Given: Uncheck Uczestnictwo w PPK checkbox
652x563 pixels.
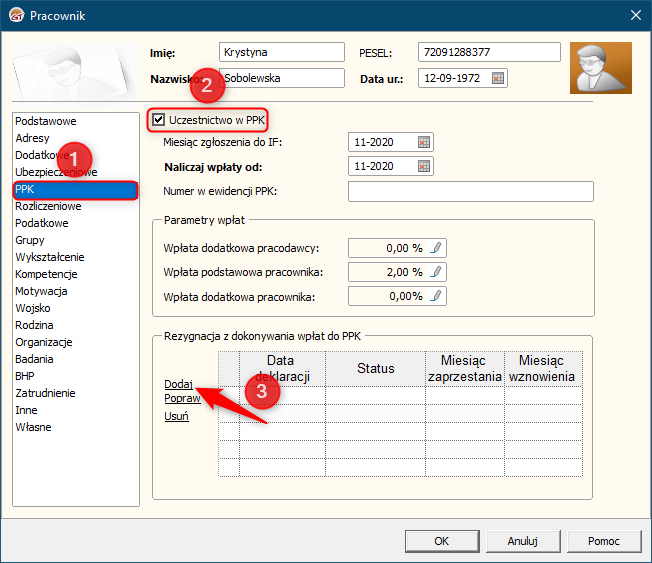Looking at the screenshot, I should [x=158, y=120].
